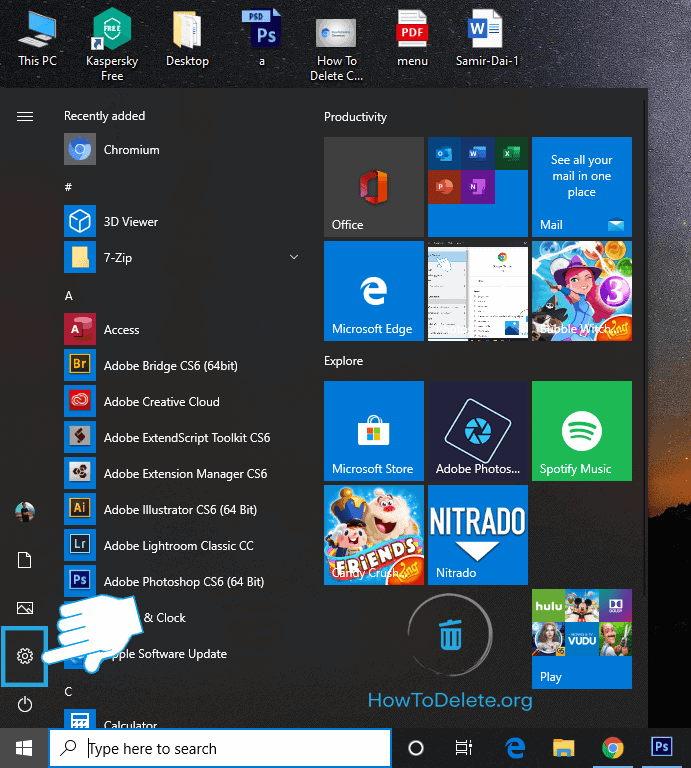Open the Documents sidebar icon
This screenshot has height=768, width=691.
(x=25, y=560)
